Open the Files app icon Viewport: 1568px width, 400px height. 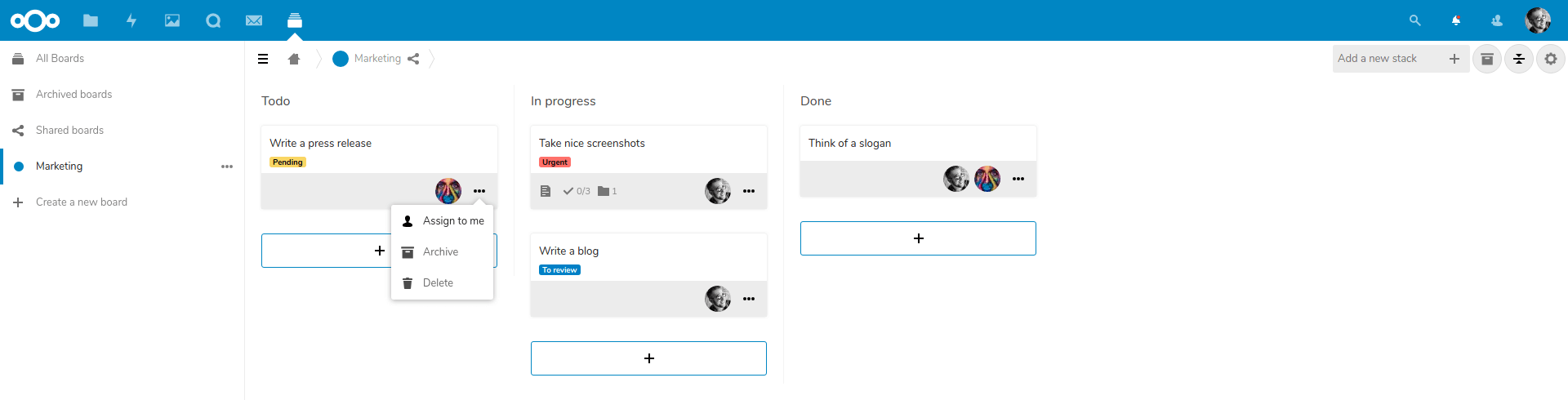click(91, 20)
